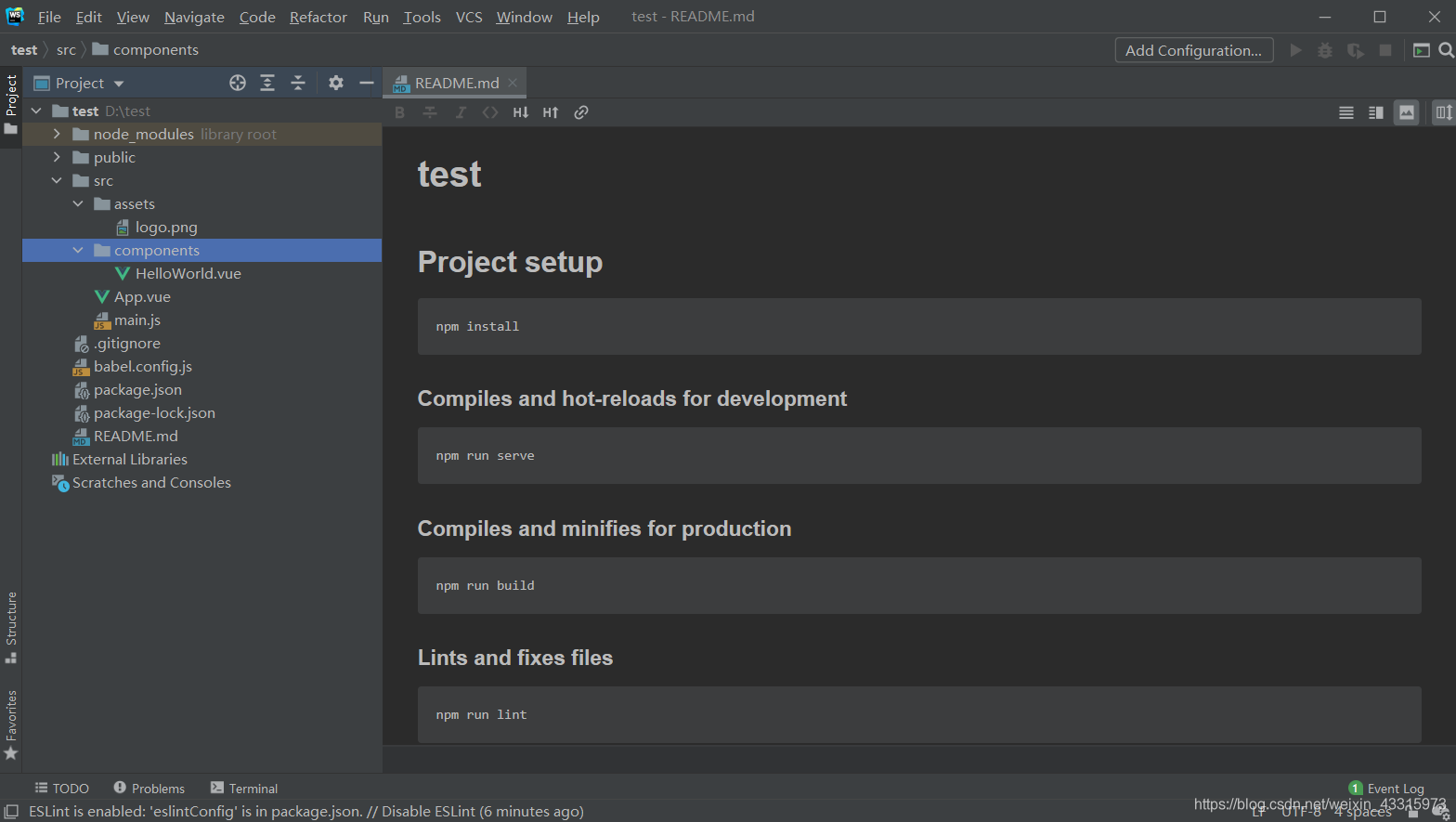The image size is (1456, 822).
Task: Expand the node_modules folder
Action: point(57,134)
